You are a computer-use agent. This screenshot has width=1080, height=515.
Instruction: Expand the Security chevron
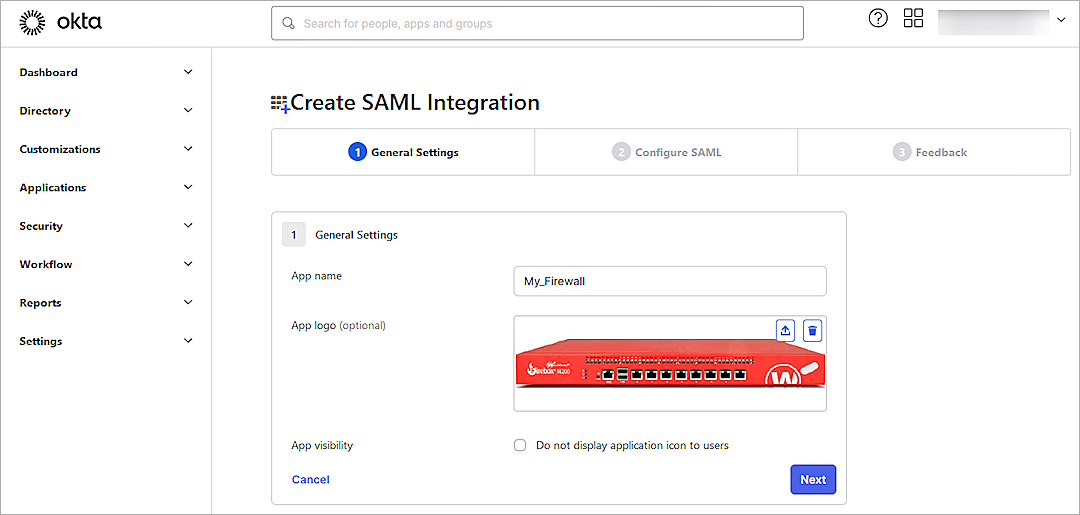pos(188,226)
